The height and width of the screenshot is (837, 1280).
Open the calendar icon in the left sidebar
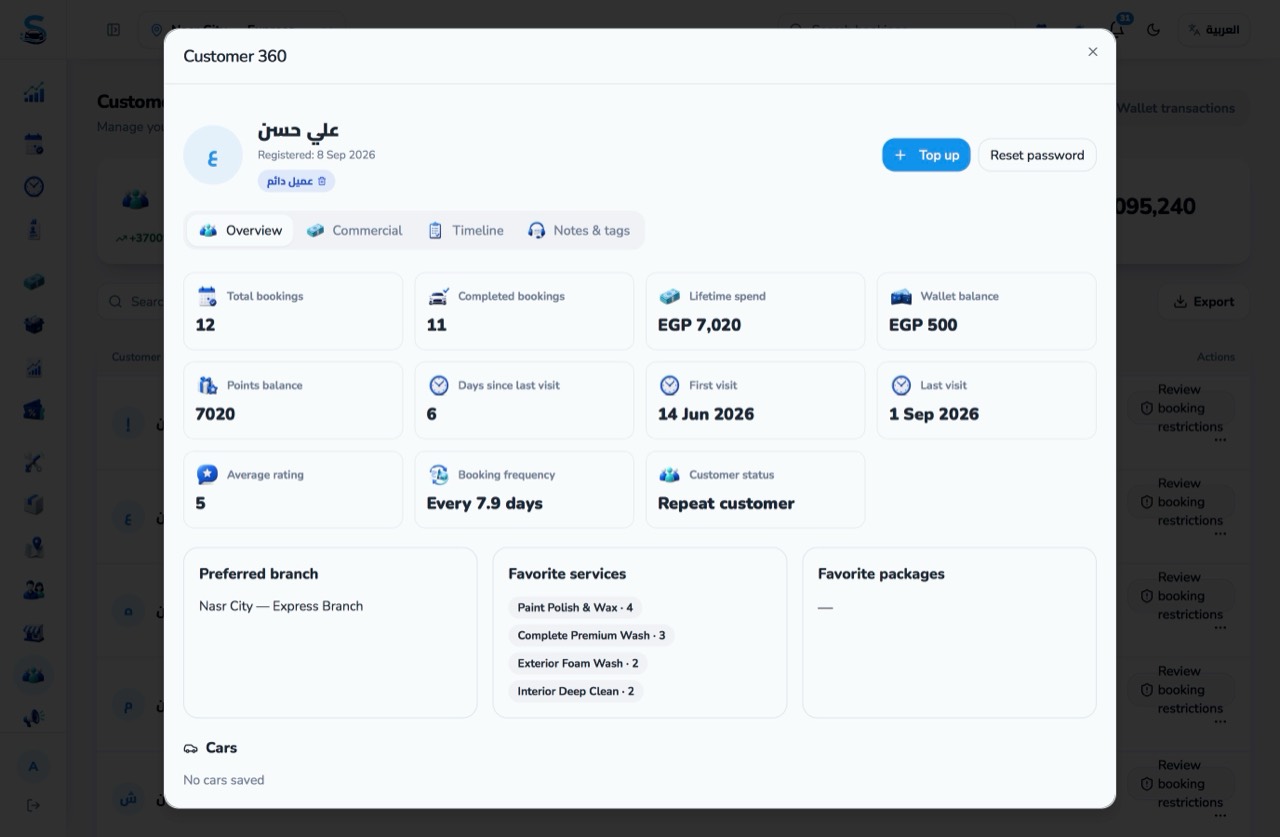34,144
